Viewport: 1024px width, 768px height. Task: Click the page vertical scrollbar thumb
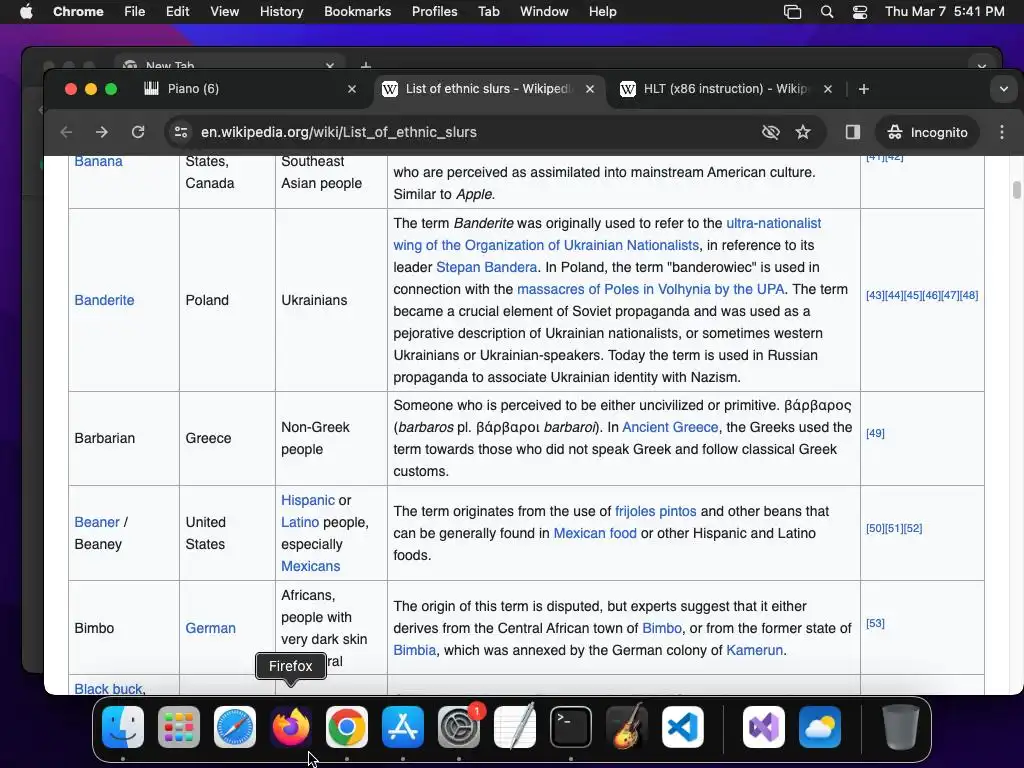pyautogui.click(x=1016, y=190)
